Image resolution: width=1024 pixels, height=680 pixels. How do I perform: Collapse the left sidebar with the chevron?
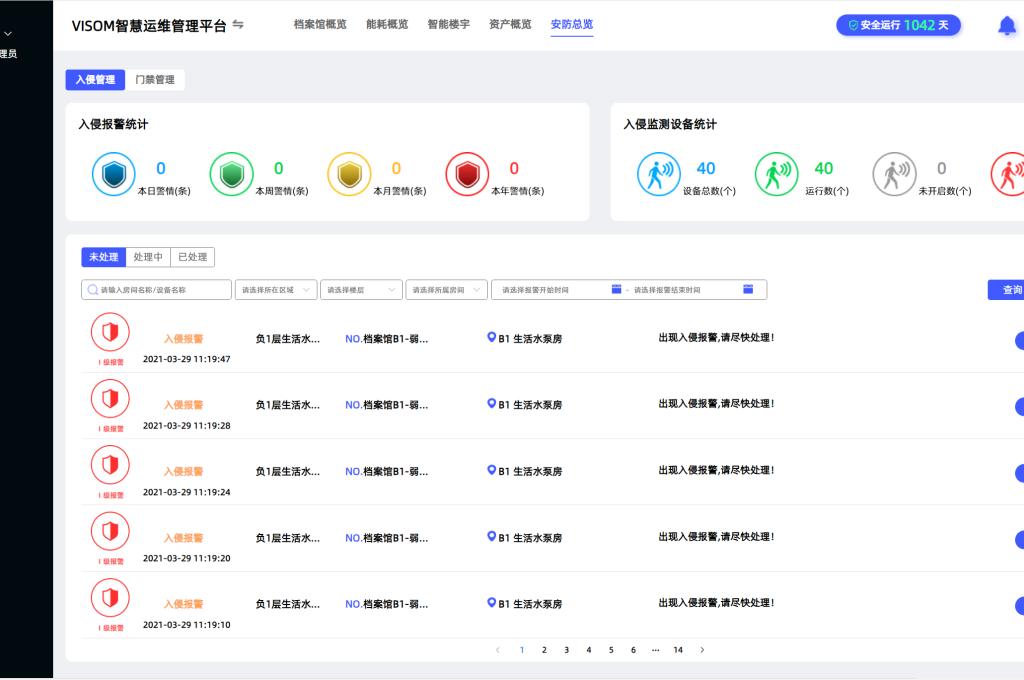pos(8,32)
